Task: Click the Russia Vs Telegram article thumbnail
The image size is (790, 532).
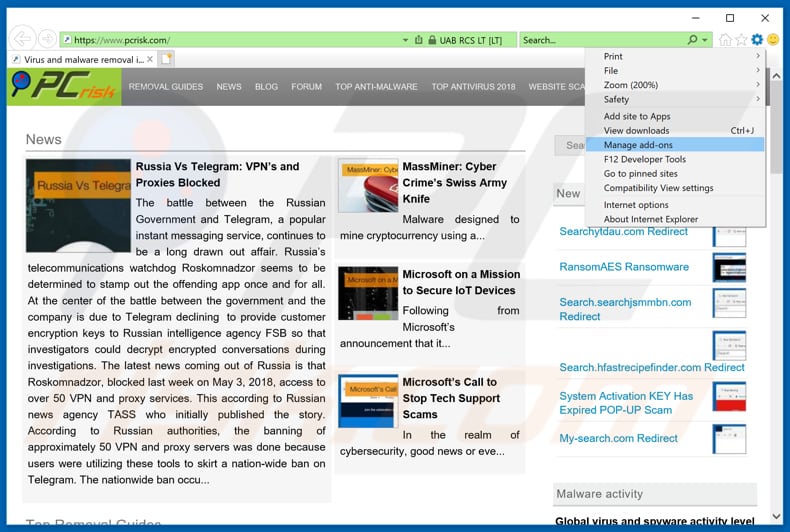Action: tap(78, 206)
